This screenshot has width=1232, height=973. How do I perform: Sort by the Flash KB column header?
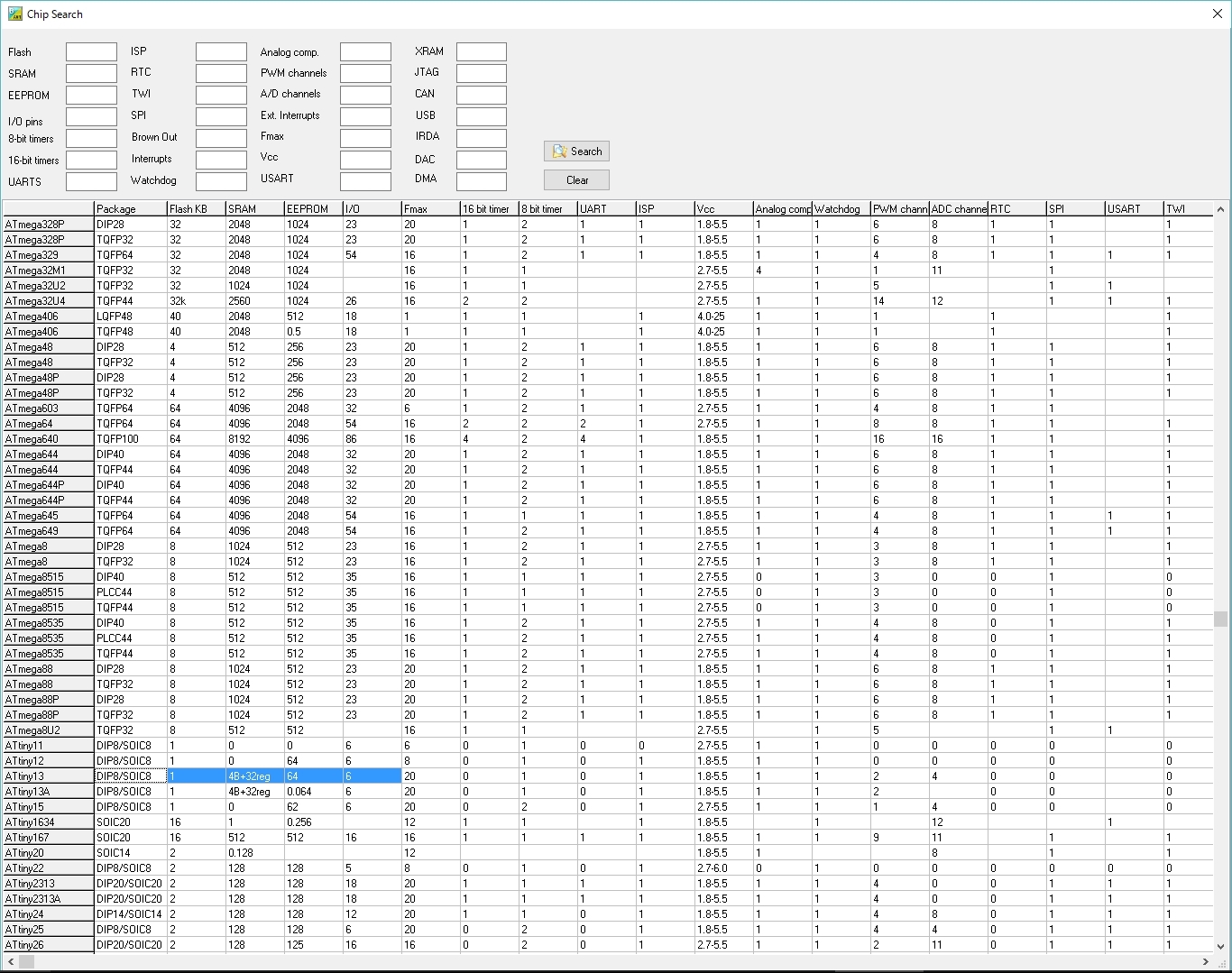(x=196, y=209)
